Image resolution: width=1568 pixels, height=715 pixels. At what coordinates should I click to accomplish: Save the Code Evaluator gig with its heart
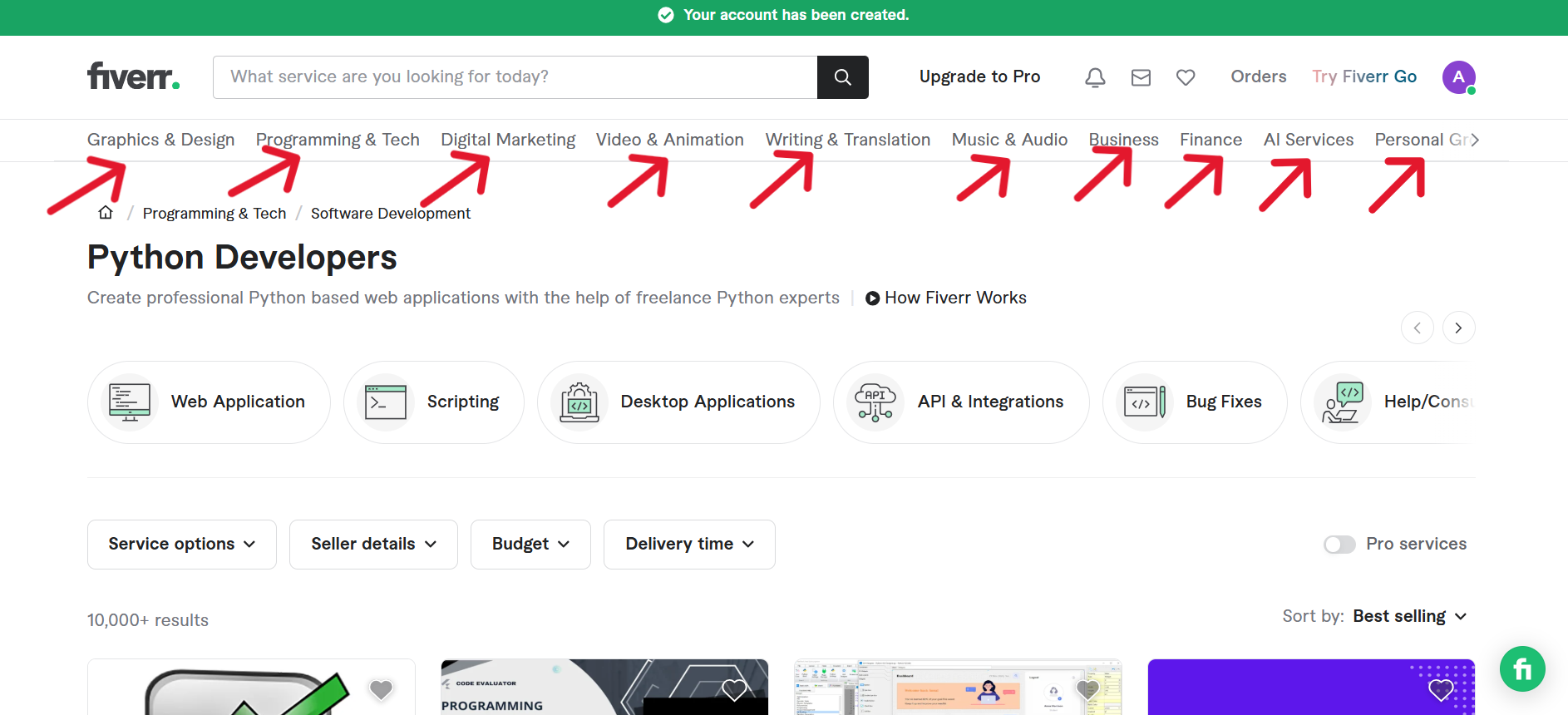[x=734, y=689]
